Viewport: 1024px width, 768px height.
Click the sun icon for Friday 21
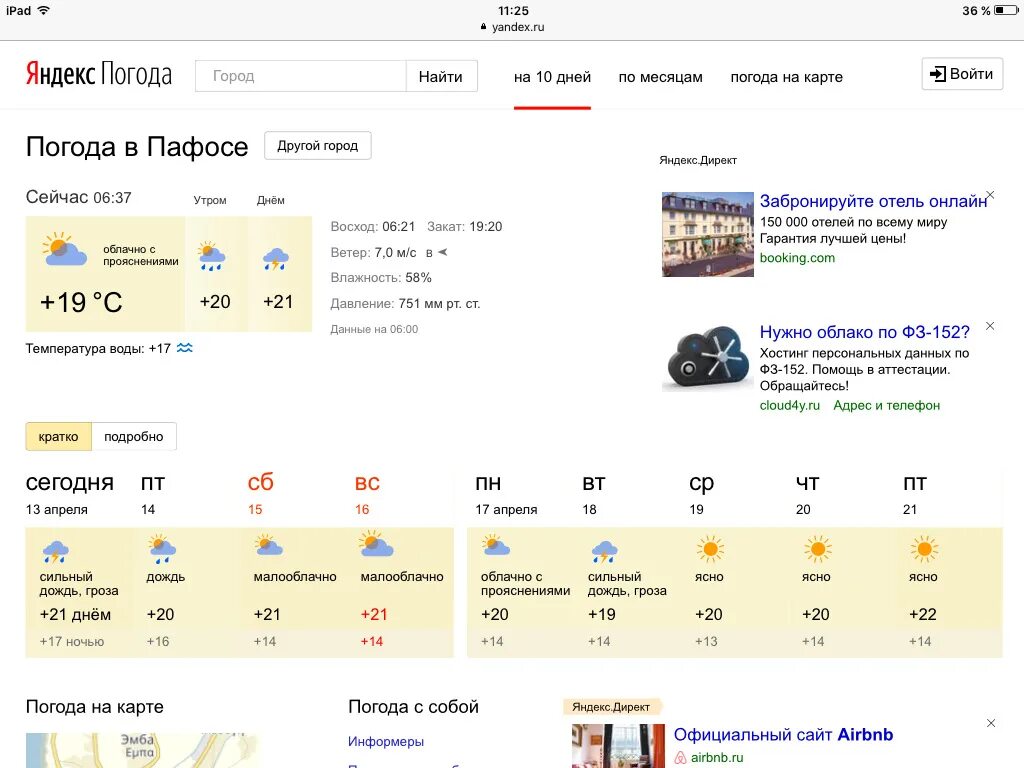pos(924,549)
